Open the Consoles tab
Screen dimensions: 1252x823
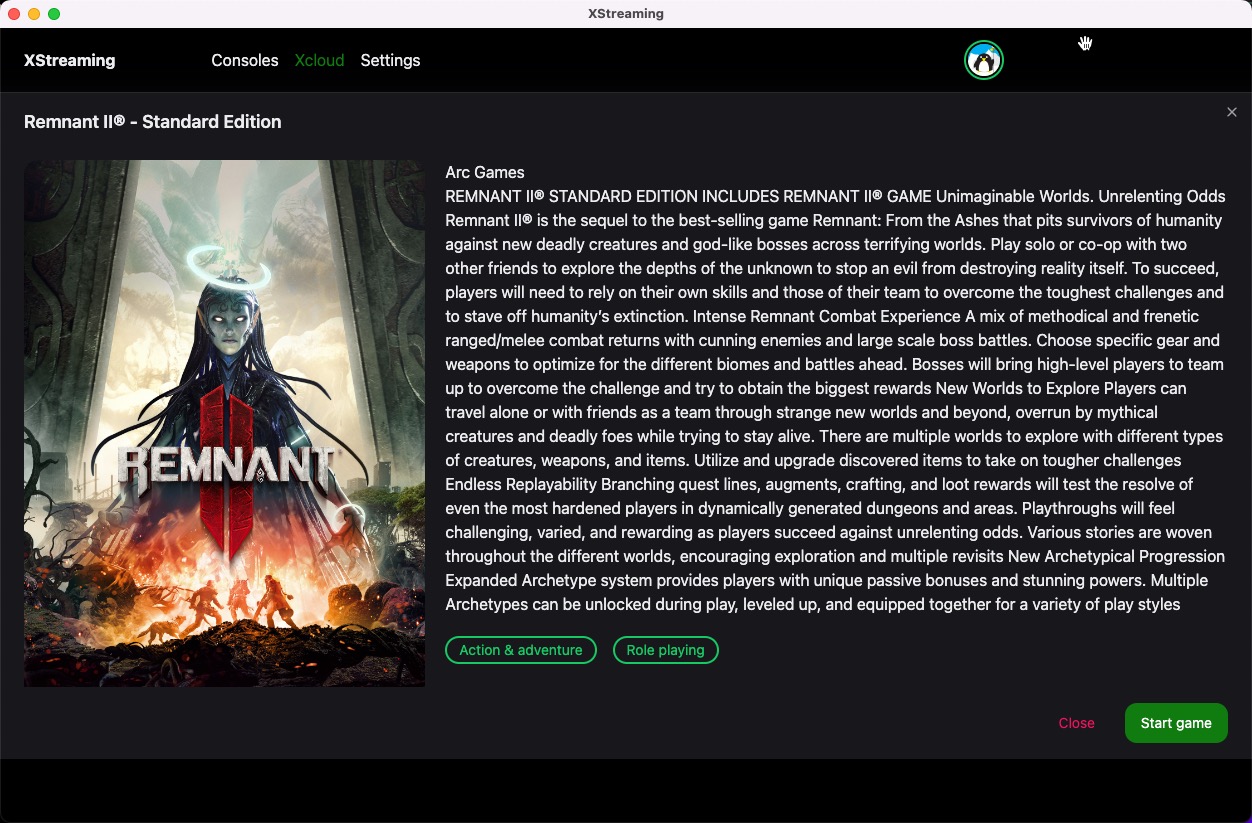[x=245, y=60]
